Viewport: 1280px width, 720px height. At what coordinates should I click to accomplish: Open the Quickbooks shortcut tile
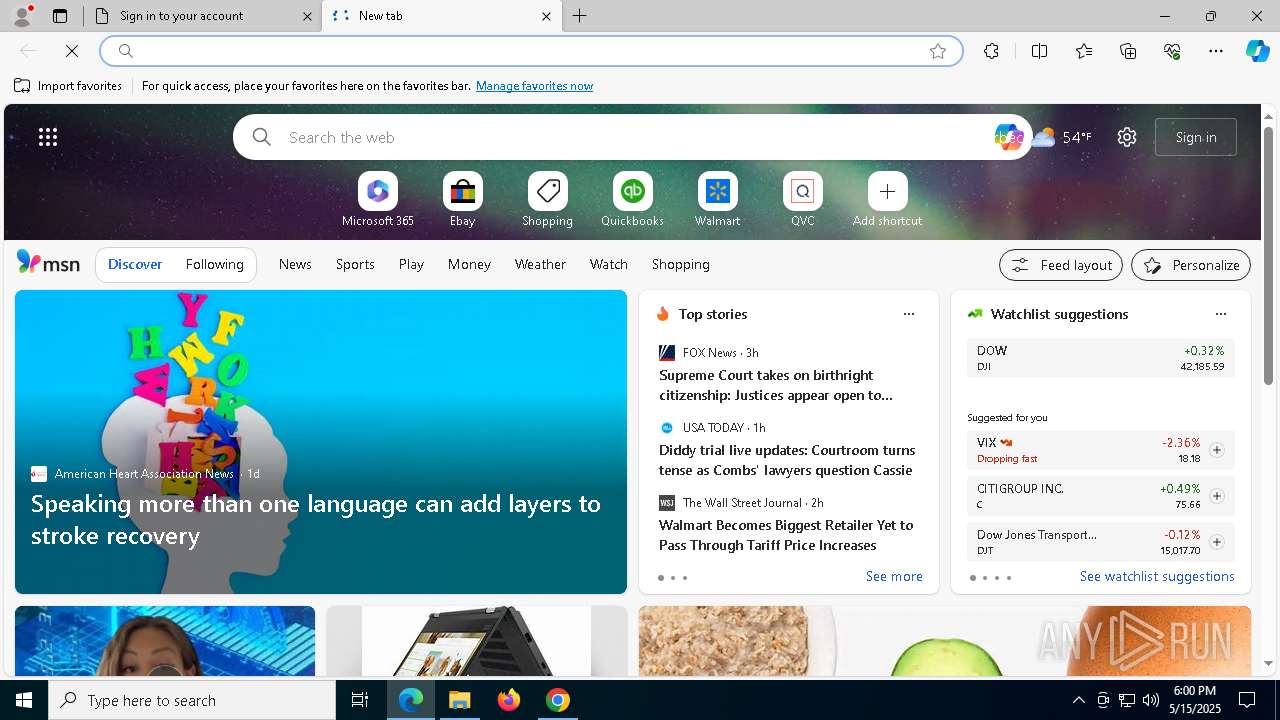click(632, 200)
